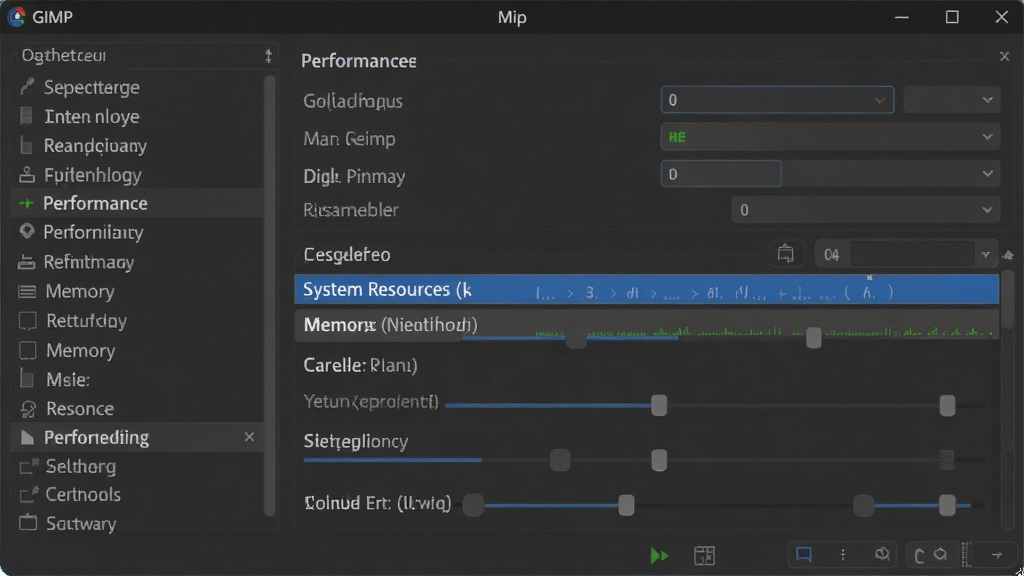This screenshot has height=576, width=1024.
Task: Click the up arrow right of 04 dropdown
Action: tap(1008, 255)
